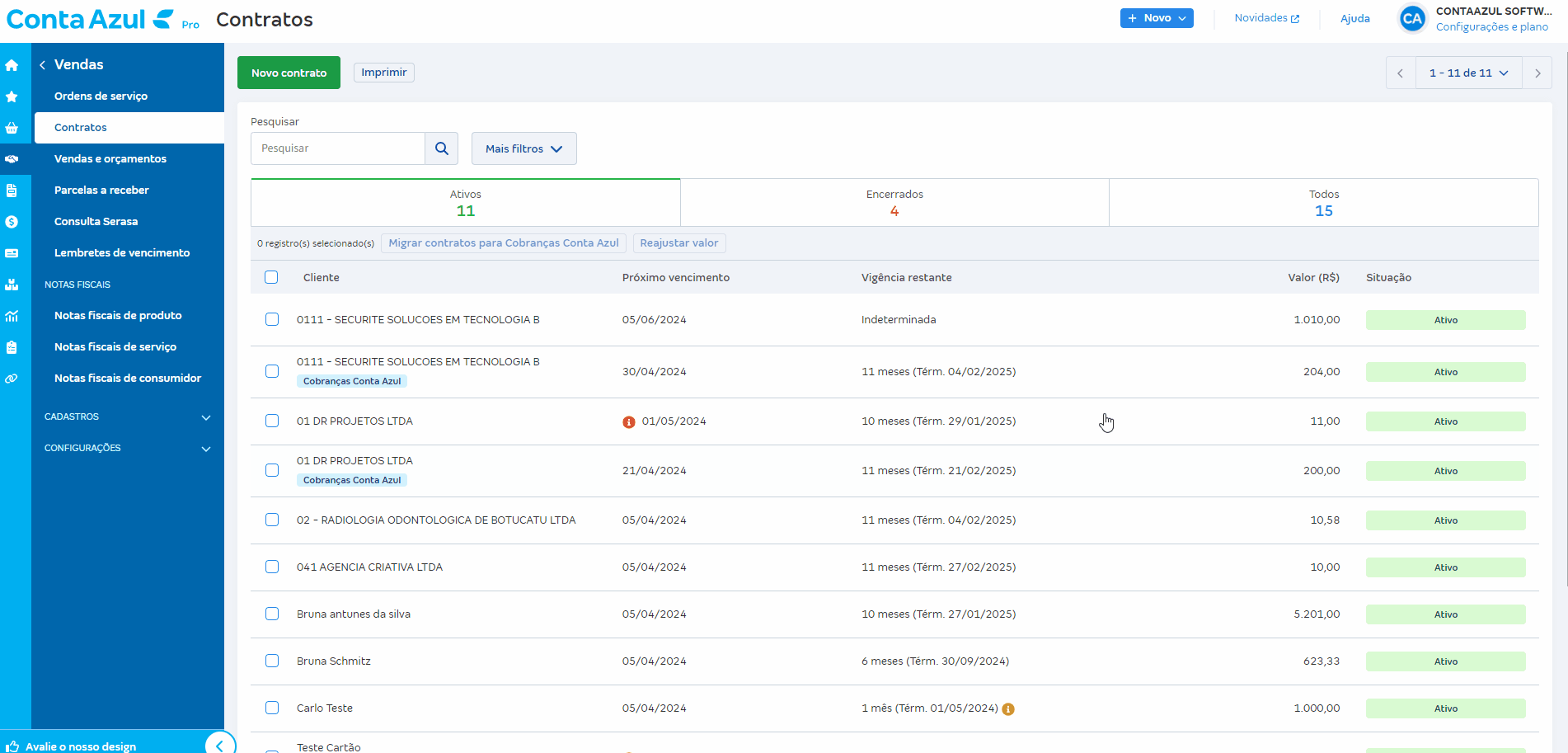The height and width of the screenshot is (753, 1568).
Task: Click the stacked boxes sidebar icon
Action: click(12, 285)
